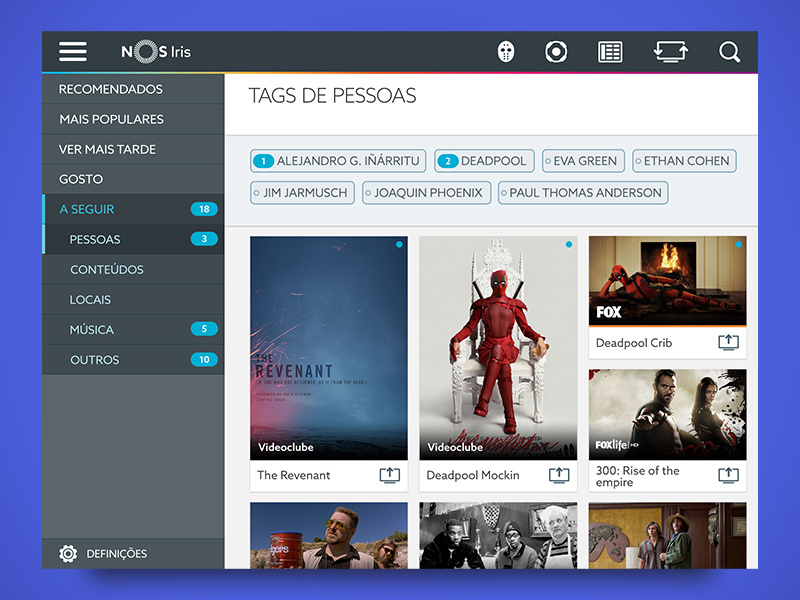
Task: Open the TV guide grid icon
Action: click(x=610, y=52)
